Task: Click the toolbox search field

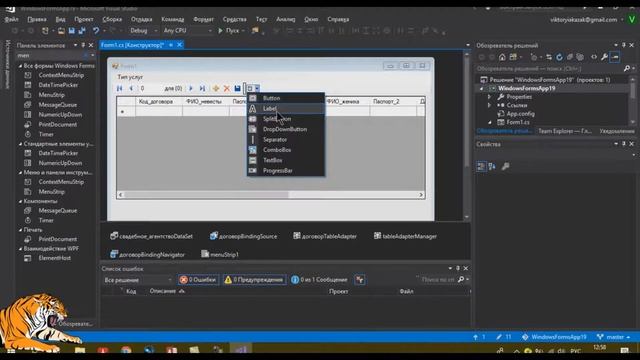Action: tap(51, 56)
